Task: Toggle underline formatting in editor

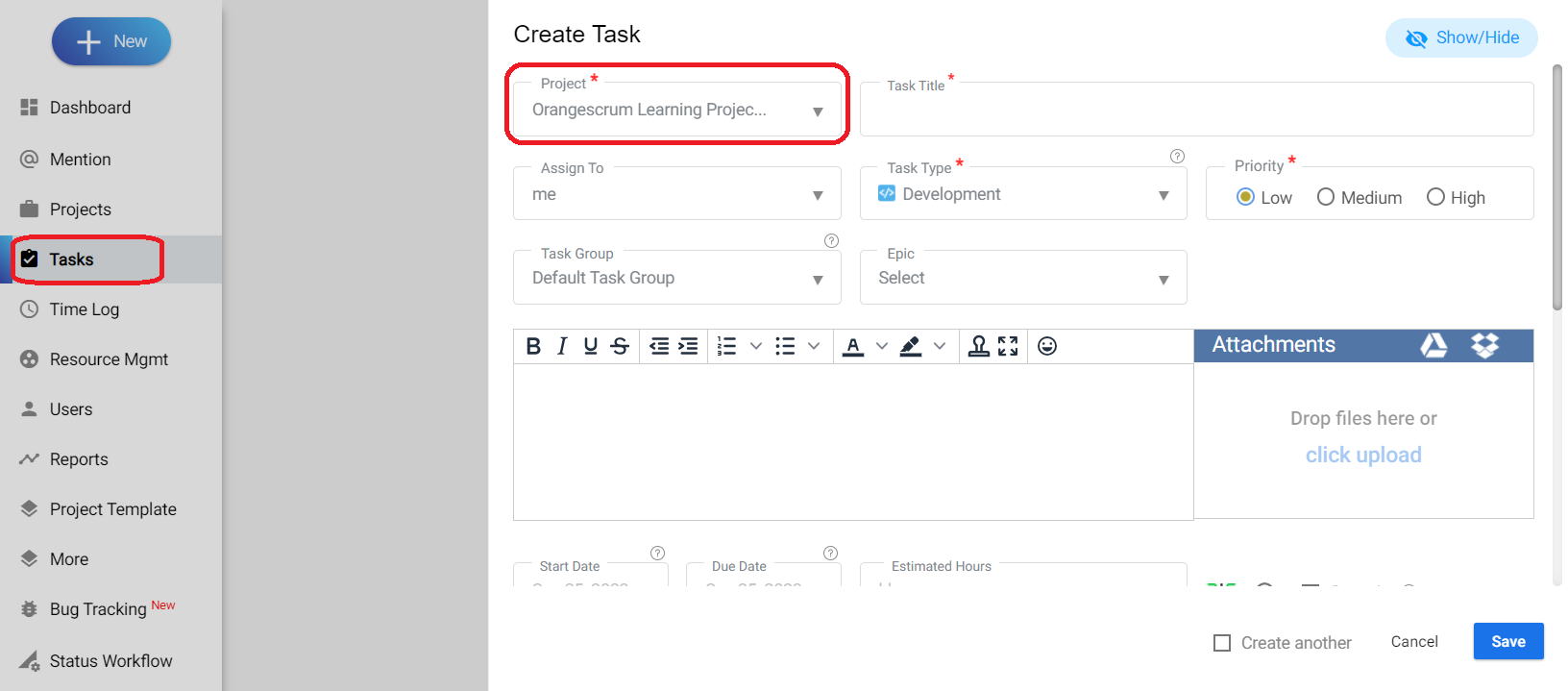Action: tap(591, 346)
